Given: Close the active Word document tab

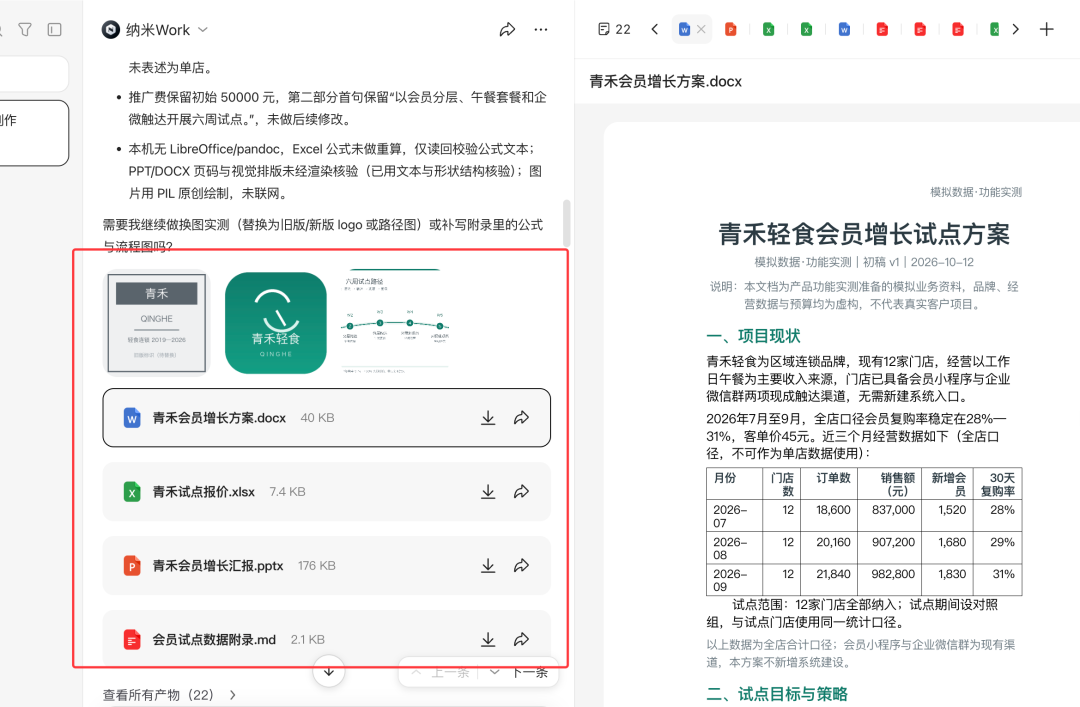Looking at the screenshot, I should (x=701, y=29).
